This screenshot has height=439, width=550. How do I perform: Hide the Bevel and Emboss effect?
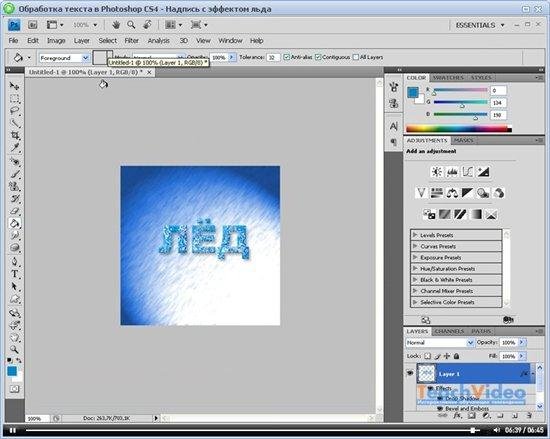click(441, 409)
